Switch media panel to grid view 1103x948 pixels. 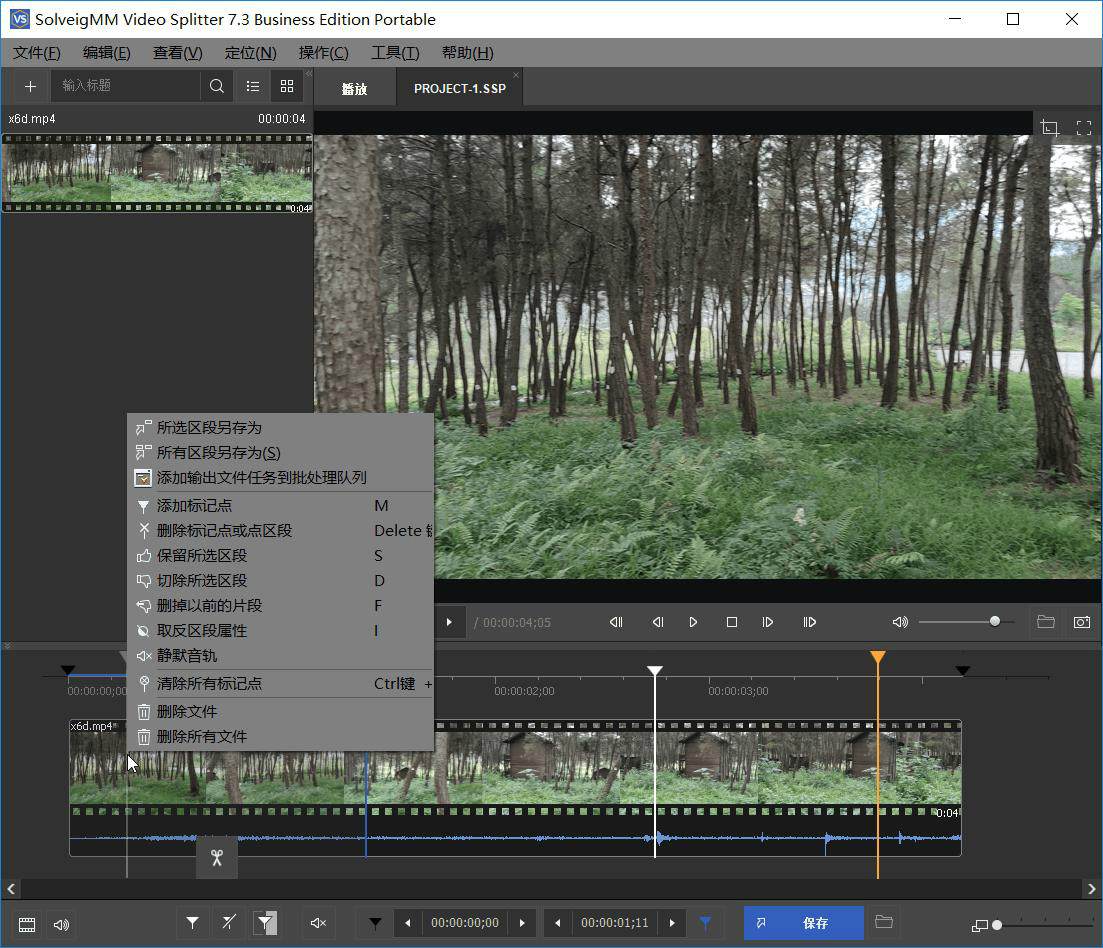[287, 86]
